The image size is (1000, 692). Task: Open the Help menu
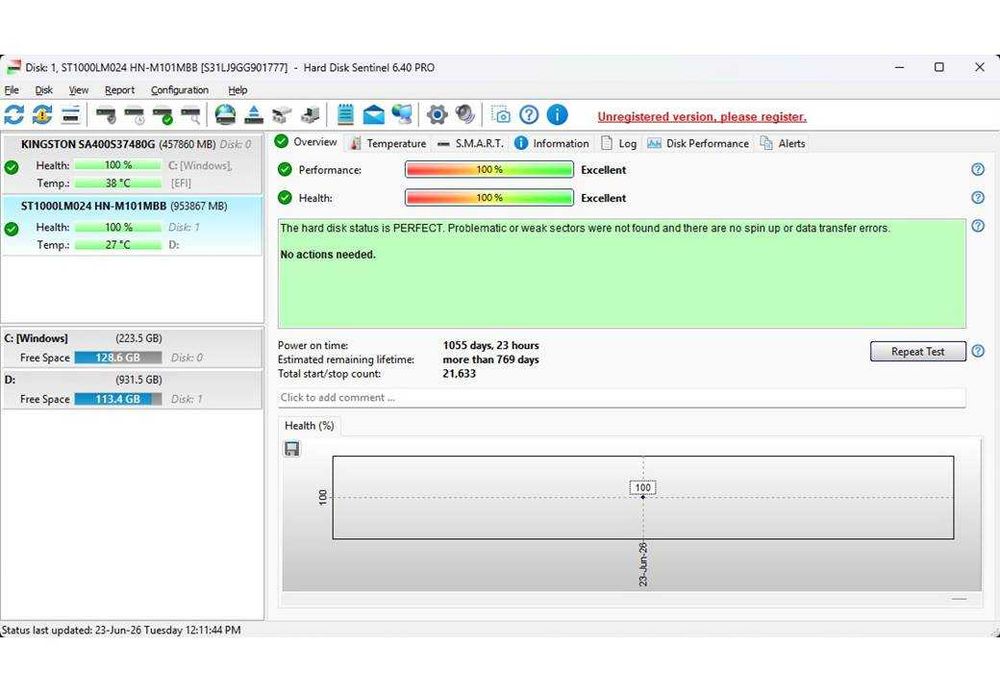coord(237,90)
